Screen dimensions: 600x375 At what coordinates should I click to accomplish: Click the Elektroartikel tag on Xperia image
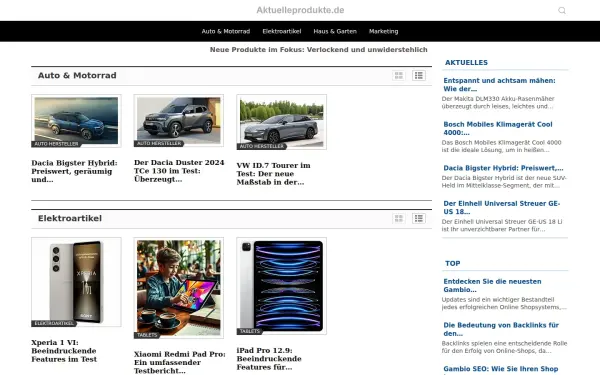tap(54, 323)
